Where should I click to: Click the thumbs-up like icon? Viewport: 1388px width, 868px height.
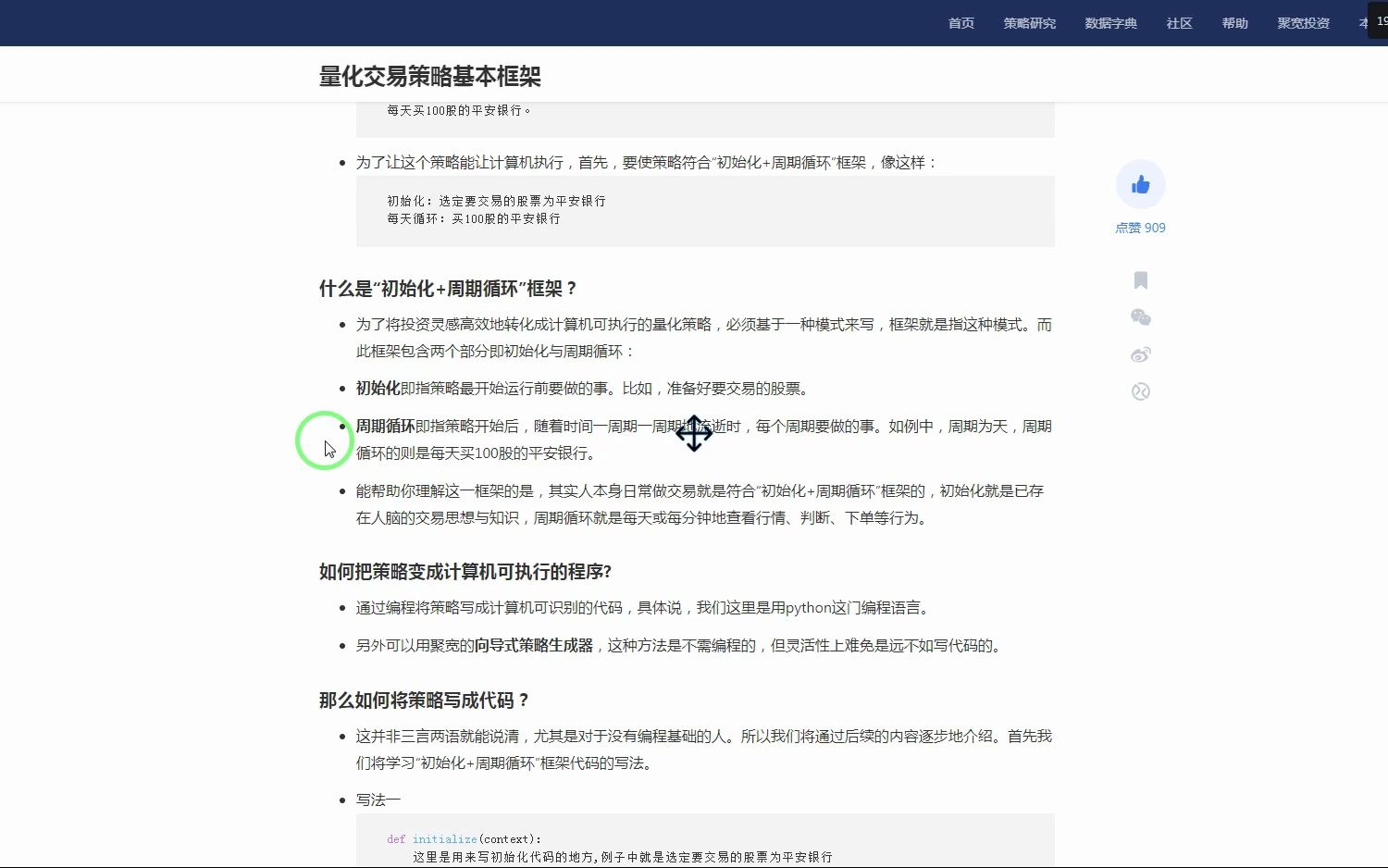click(x=1140, y=185)
